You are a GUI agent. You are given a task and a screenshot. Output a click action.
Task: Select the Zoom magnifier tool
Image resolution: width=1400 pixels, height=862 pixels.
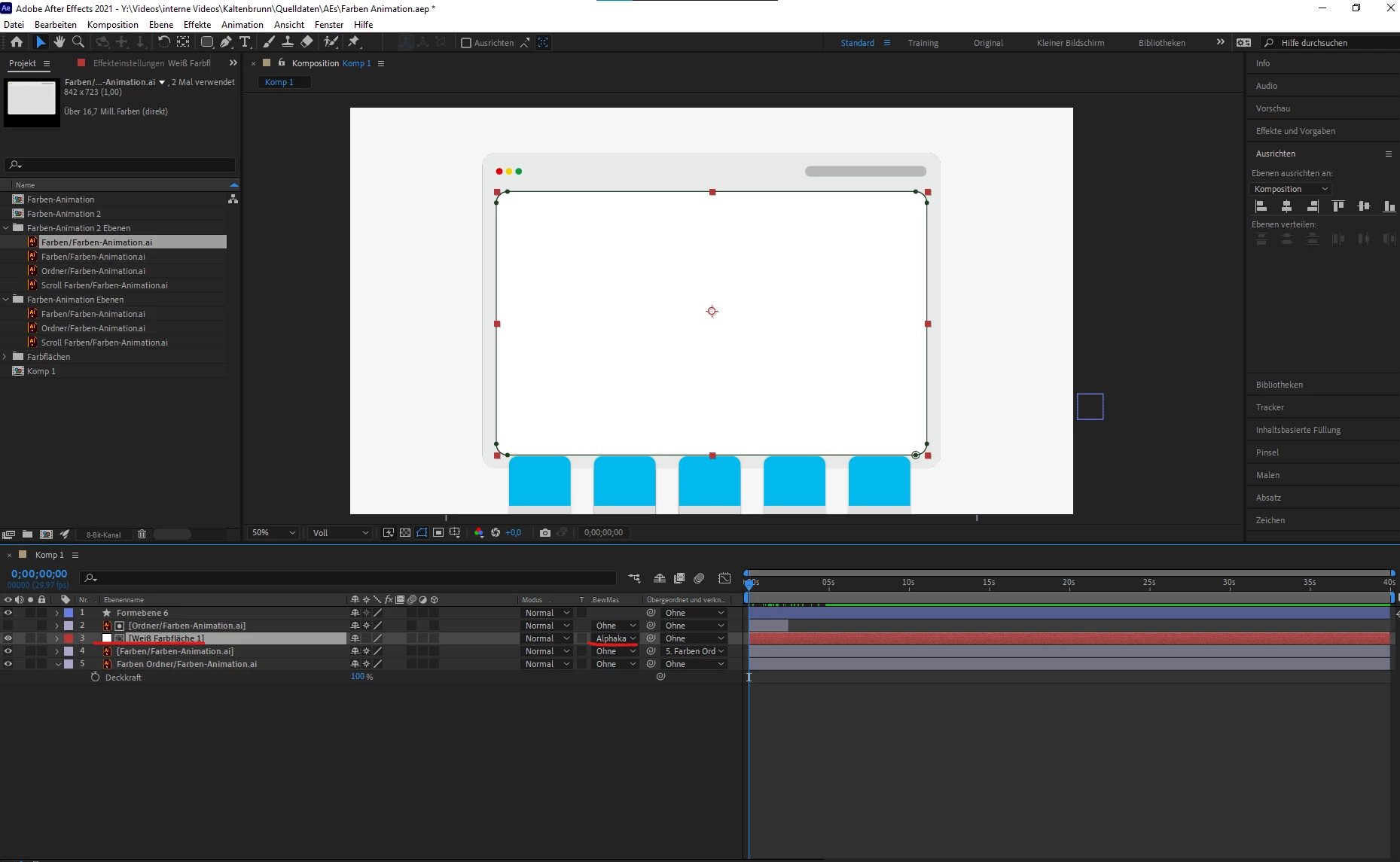click(78, 42)
